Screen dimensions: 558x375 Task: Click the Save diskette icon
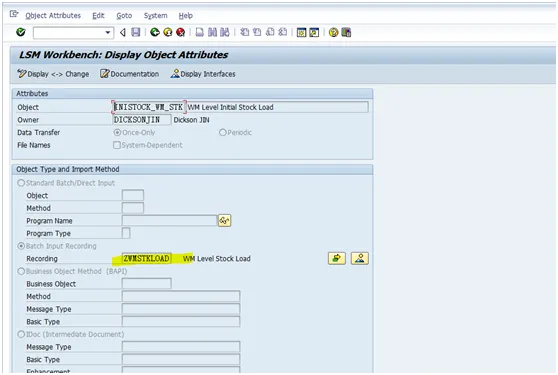tap(136, 32)
